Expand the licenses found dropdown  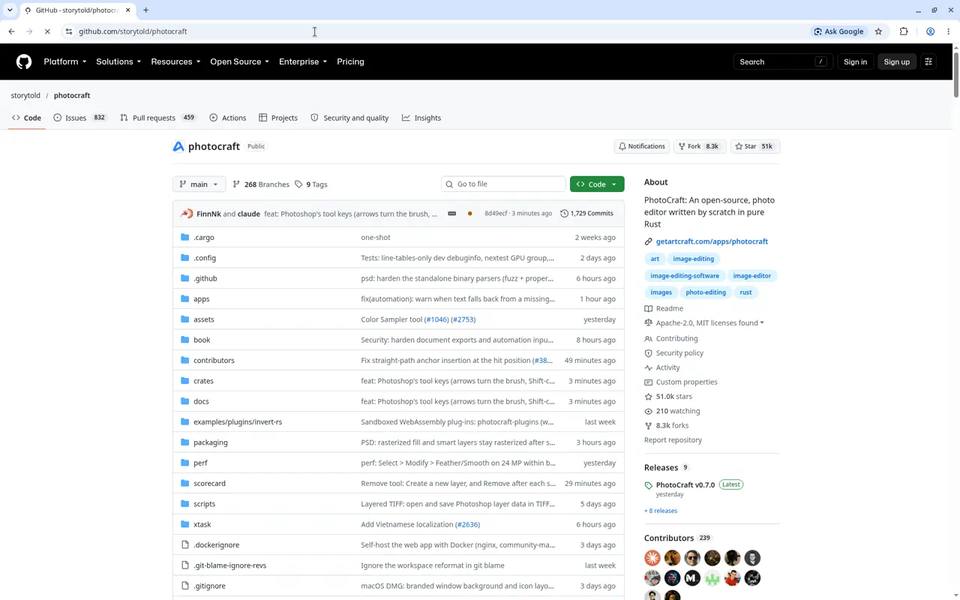coord(710,323)
